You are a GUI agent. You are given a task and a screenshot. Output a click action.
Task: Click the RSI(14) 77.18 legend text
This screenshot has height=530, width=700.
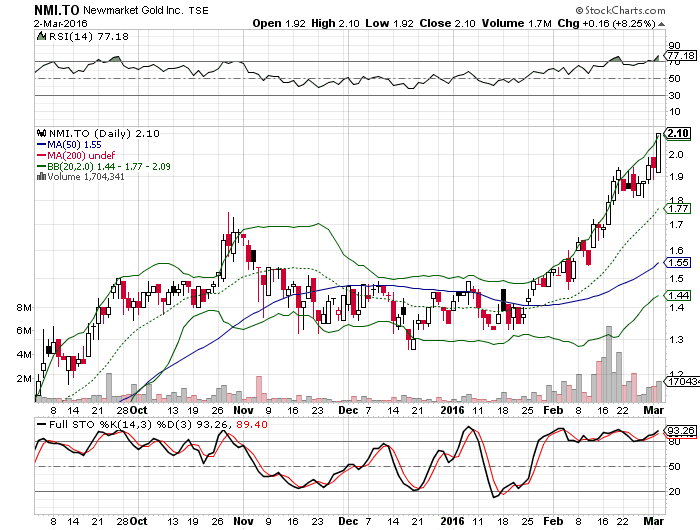click(88, 36)
